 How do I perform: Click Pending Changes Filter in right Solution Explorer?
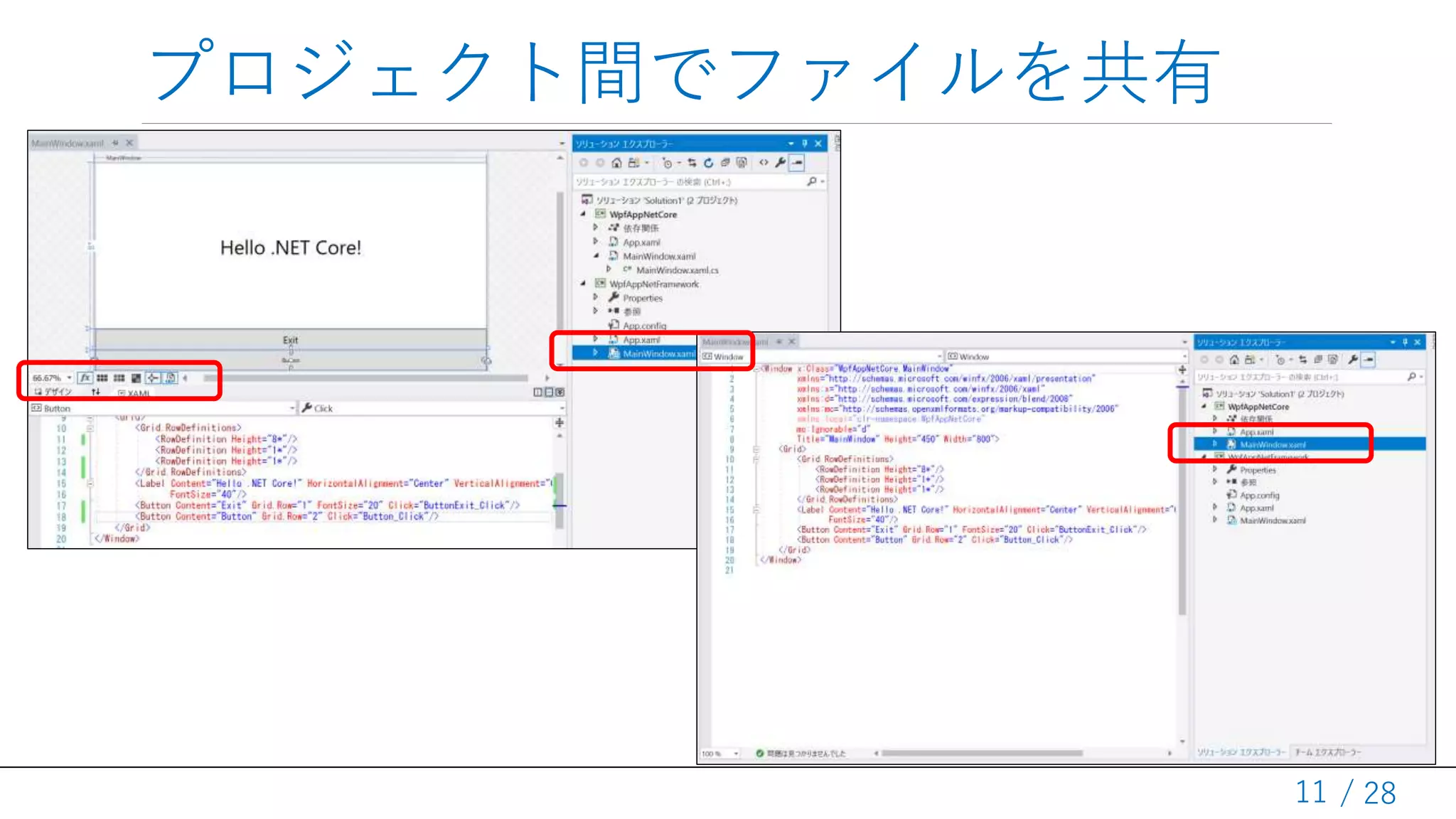coord(1281,360)
